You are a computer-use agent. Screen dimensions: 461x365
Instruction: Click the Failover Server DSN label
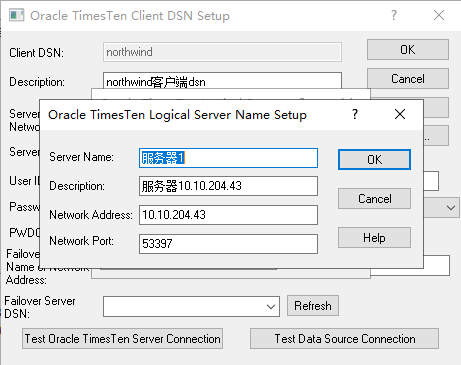(40, 307)
